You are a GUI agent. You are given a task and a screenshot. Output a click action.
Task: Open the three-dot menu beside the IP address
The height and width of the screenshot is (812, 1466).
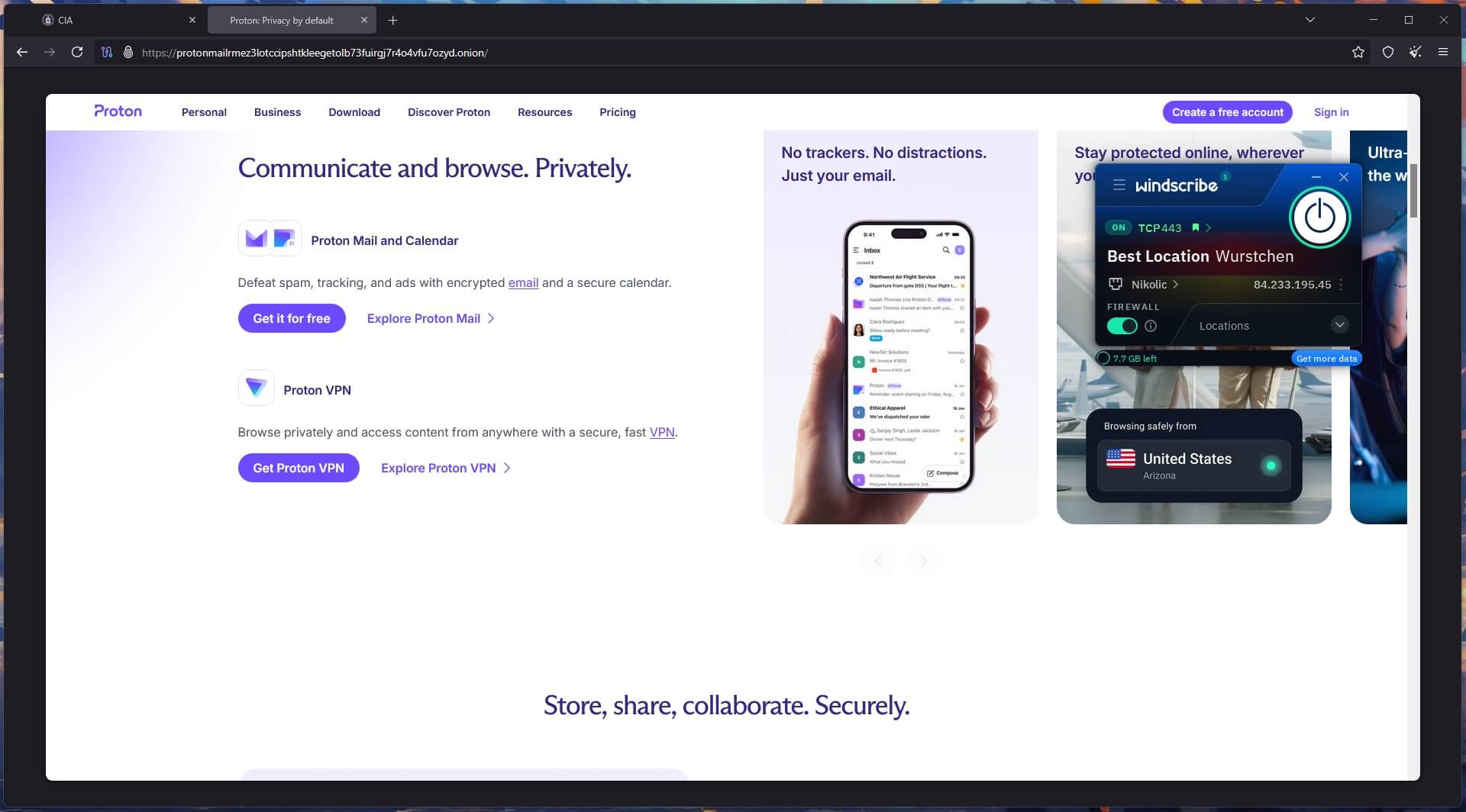coord(1341,285)
